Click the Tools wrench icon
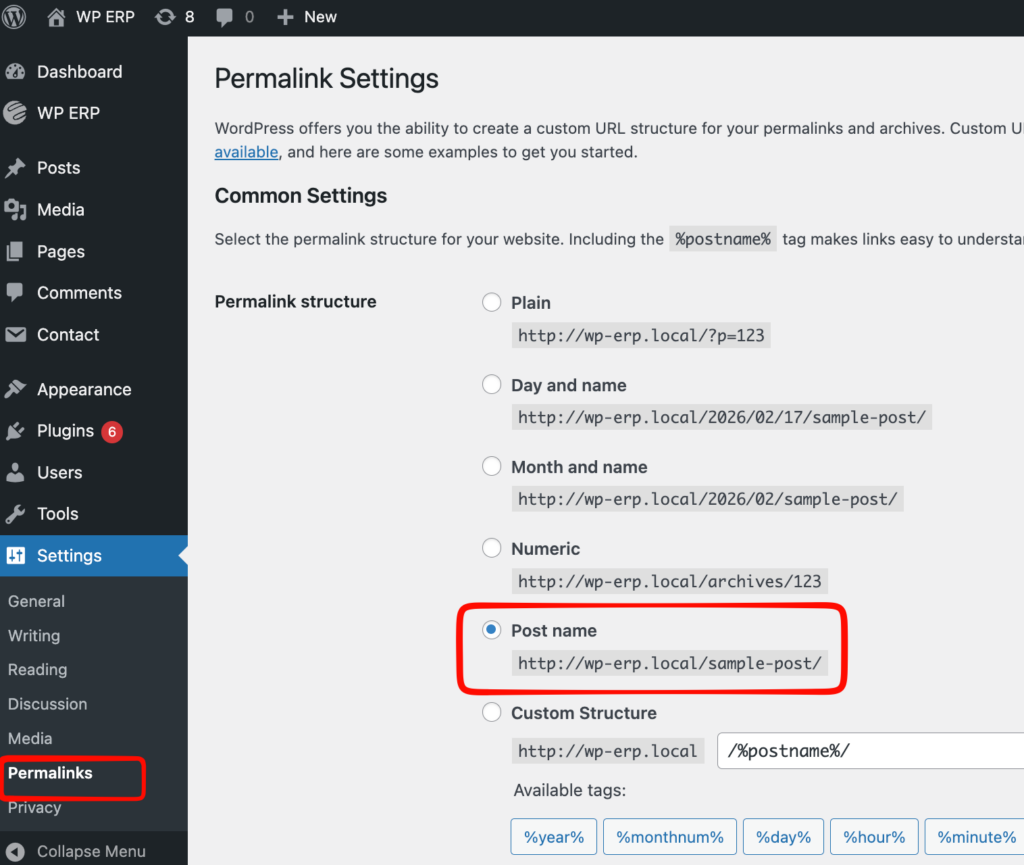Image resolution: width=1024 pixels, height=865 pixels. 15,514
